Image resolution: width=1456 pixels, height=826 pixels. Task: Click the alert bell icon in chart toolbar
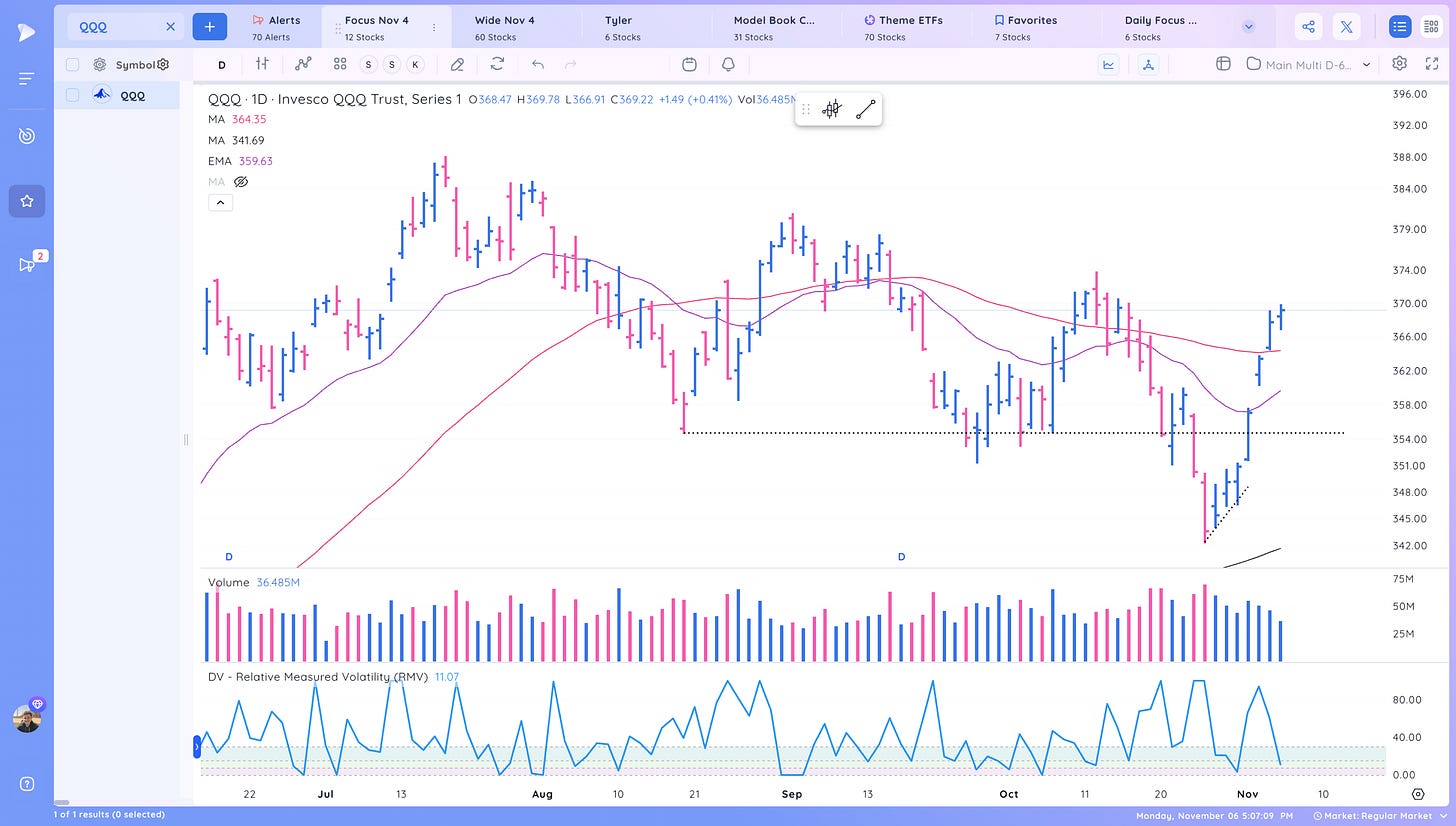[x=728, y=64]
